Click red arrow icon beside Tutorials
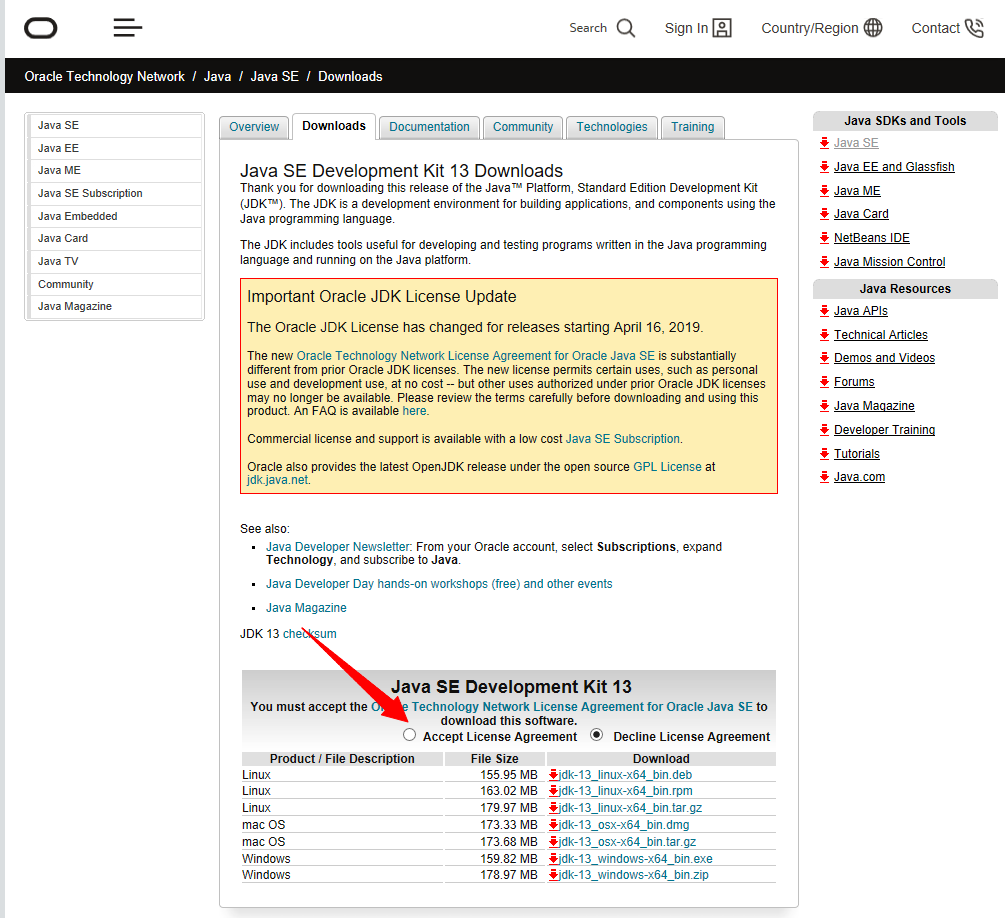The image size is (1005, 918). click(824, 454)
